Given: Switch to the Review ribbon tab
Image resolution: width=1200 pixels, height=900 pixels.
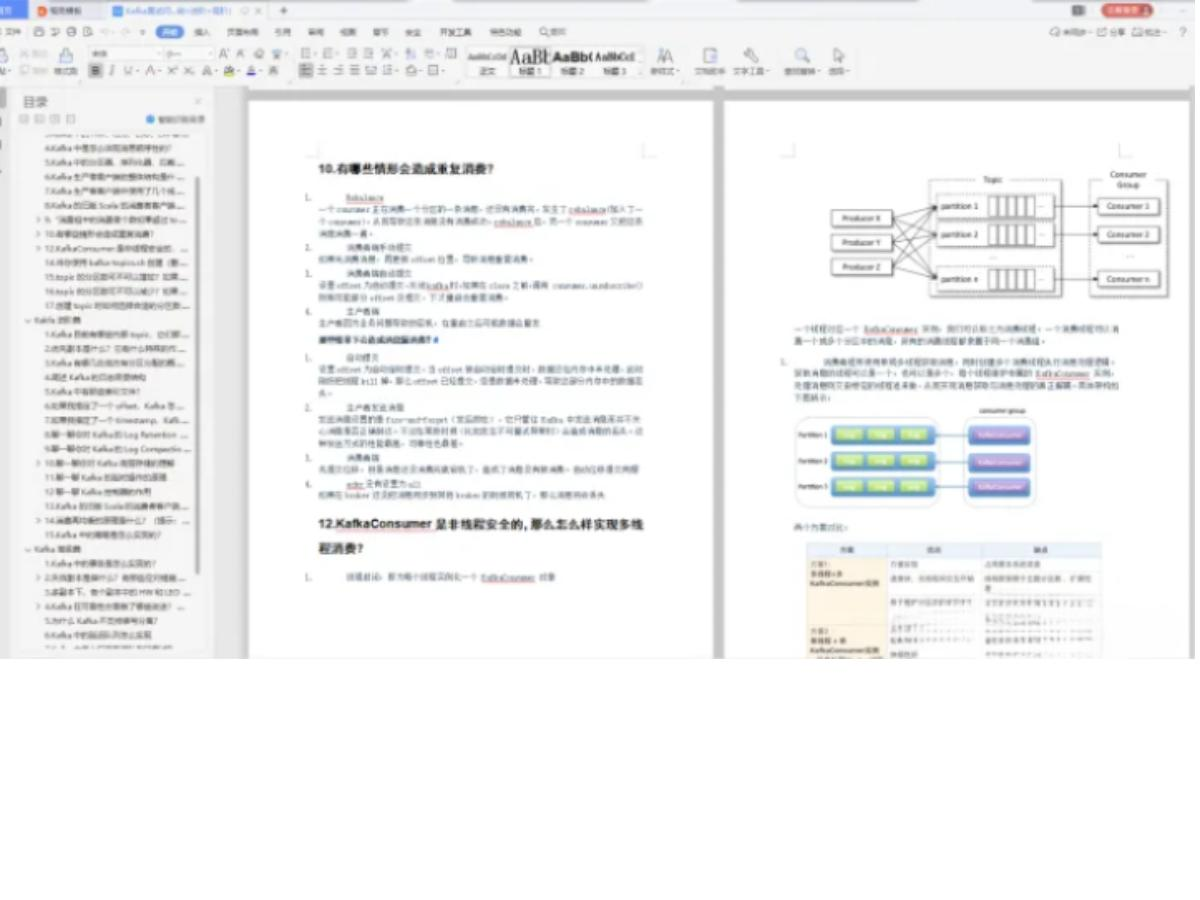Looking at the screenshot, I should point(316,32).
